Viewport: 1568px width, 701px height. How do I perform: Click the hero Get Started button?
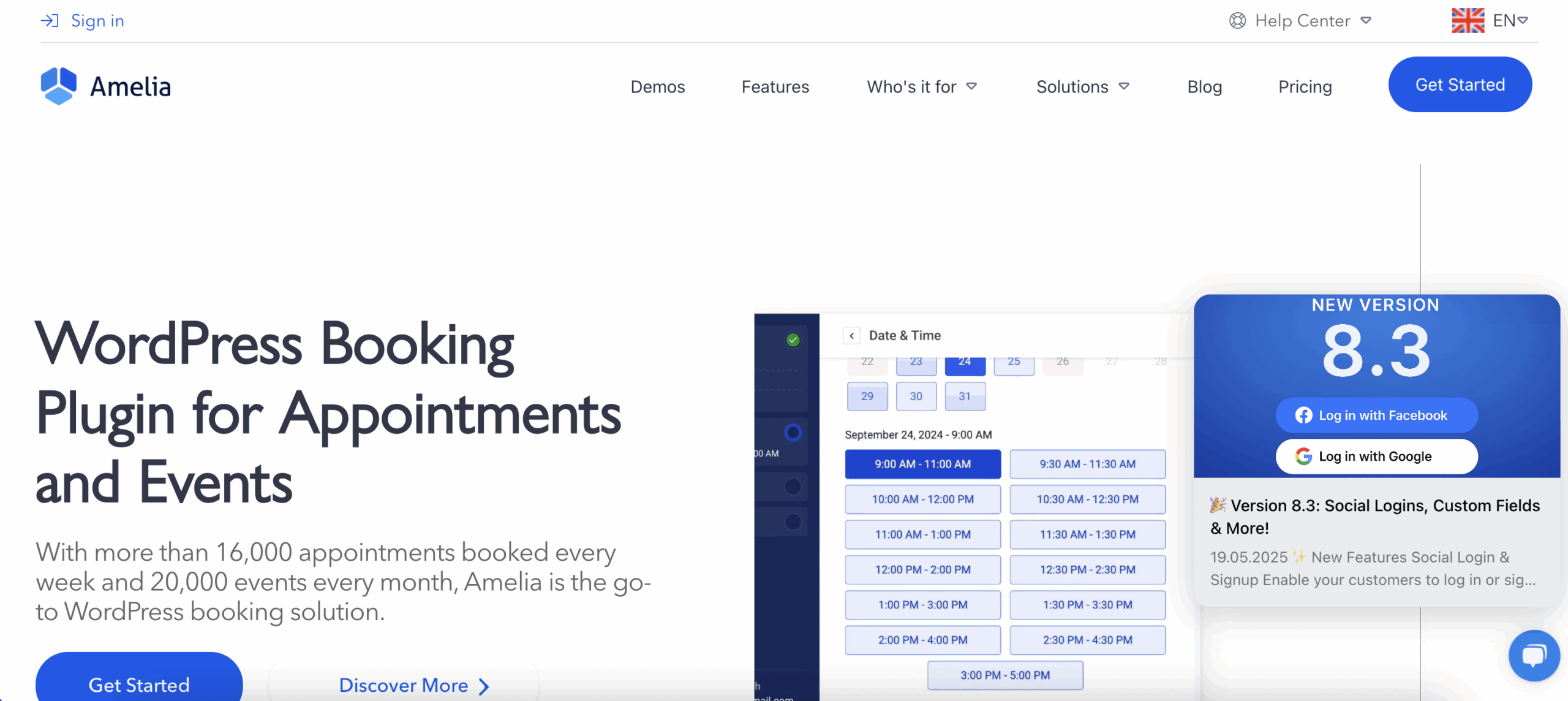[x=139, y=677]
